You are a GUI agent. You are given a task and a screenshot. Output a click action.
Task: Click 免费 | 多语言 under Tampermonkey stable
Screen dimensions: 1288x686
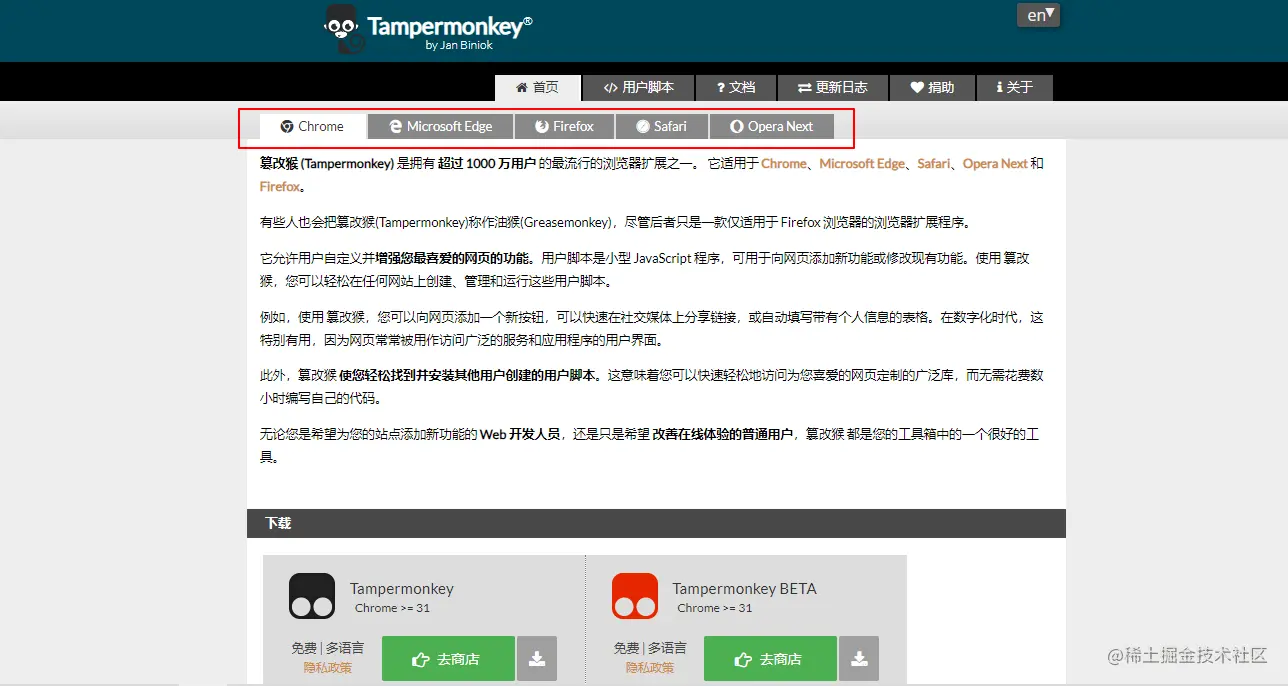pos(328,648)
